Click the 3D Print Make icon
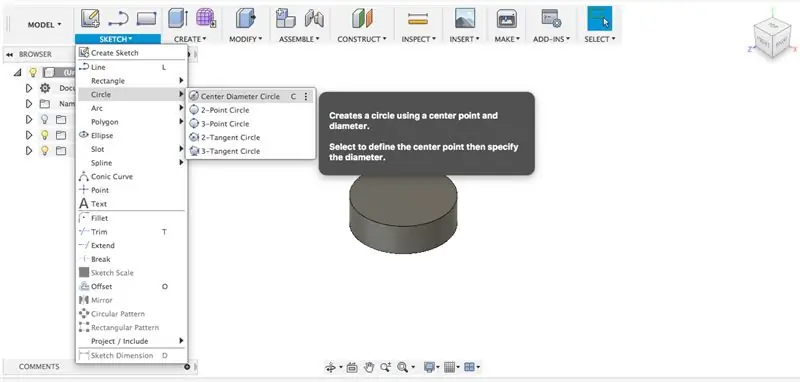This screenshot has width=800, height=382. pos(506,19)
